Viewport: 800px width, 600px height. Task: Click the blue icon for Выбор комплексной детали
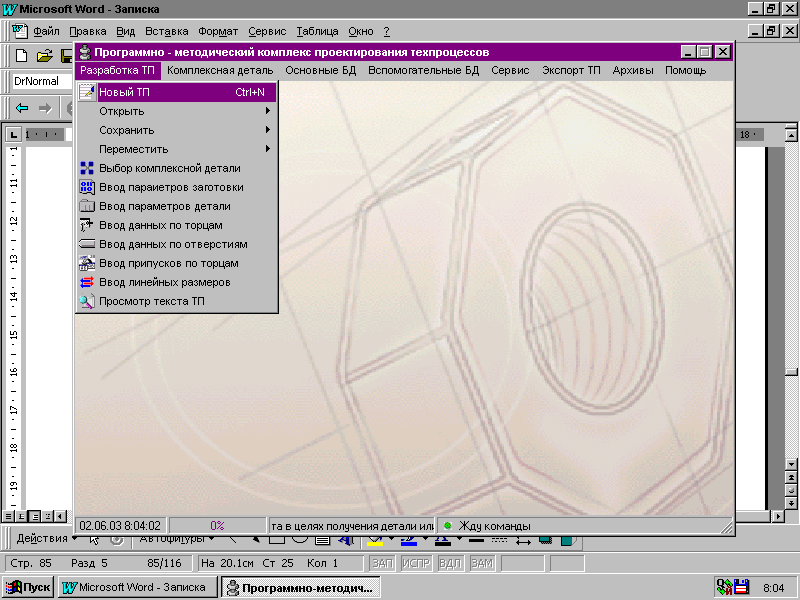(x=86, y=168)
